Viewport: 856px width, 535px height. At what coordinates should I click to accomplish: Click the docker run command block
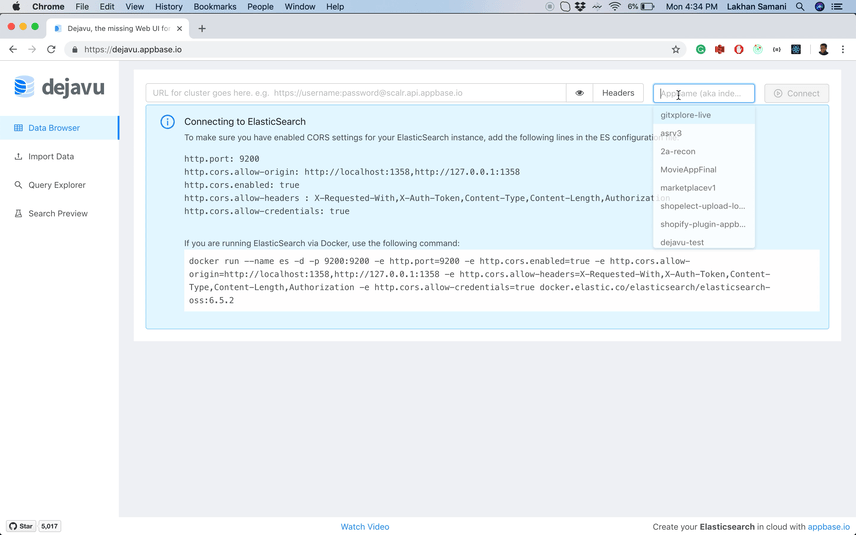click(x=502, y=281)
